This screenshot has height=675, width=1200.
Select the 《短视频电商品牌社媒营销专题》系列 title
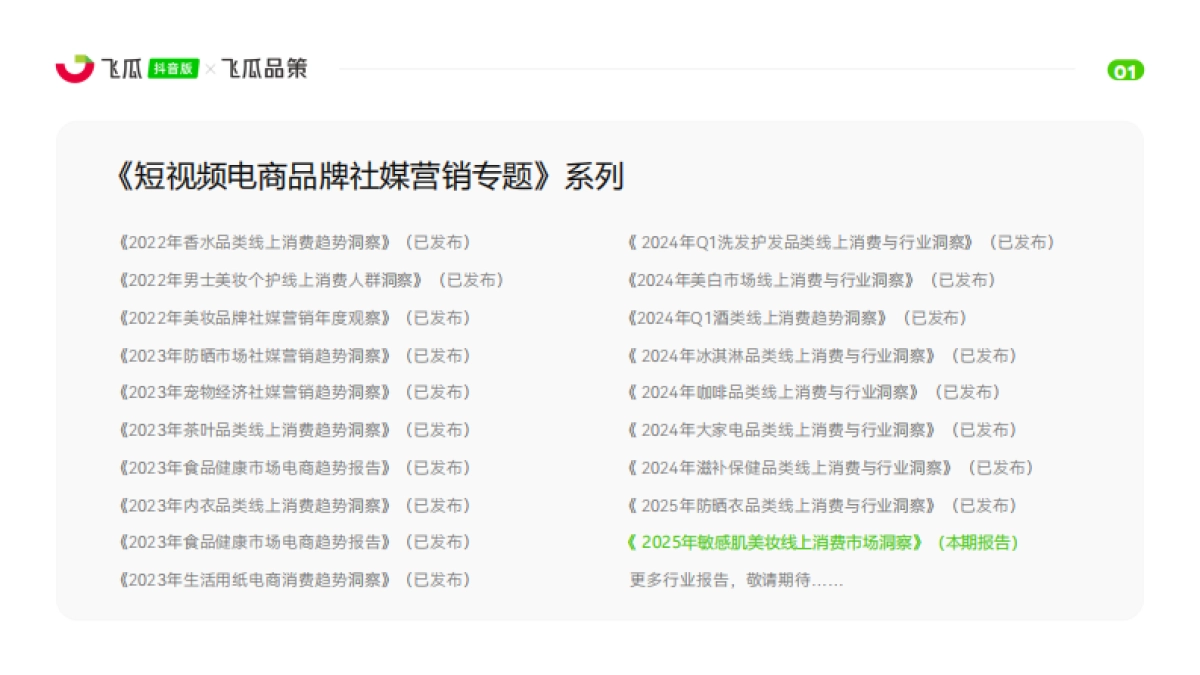(x=370, y=176)
